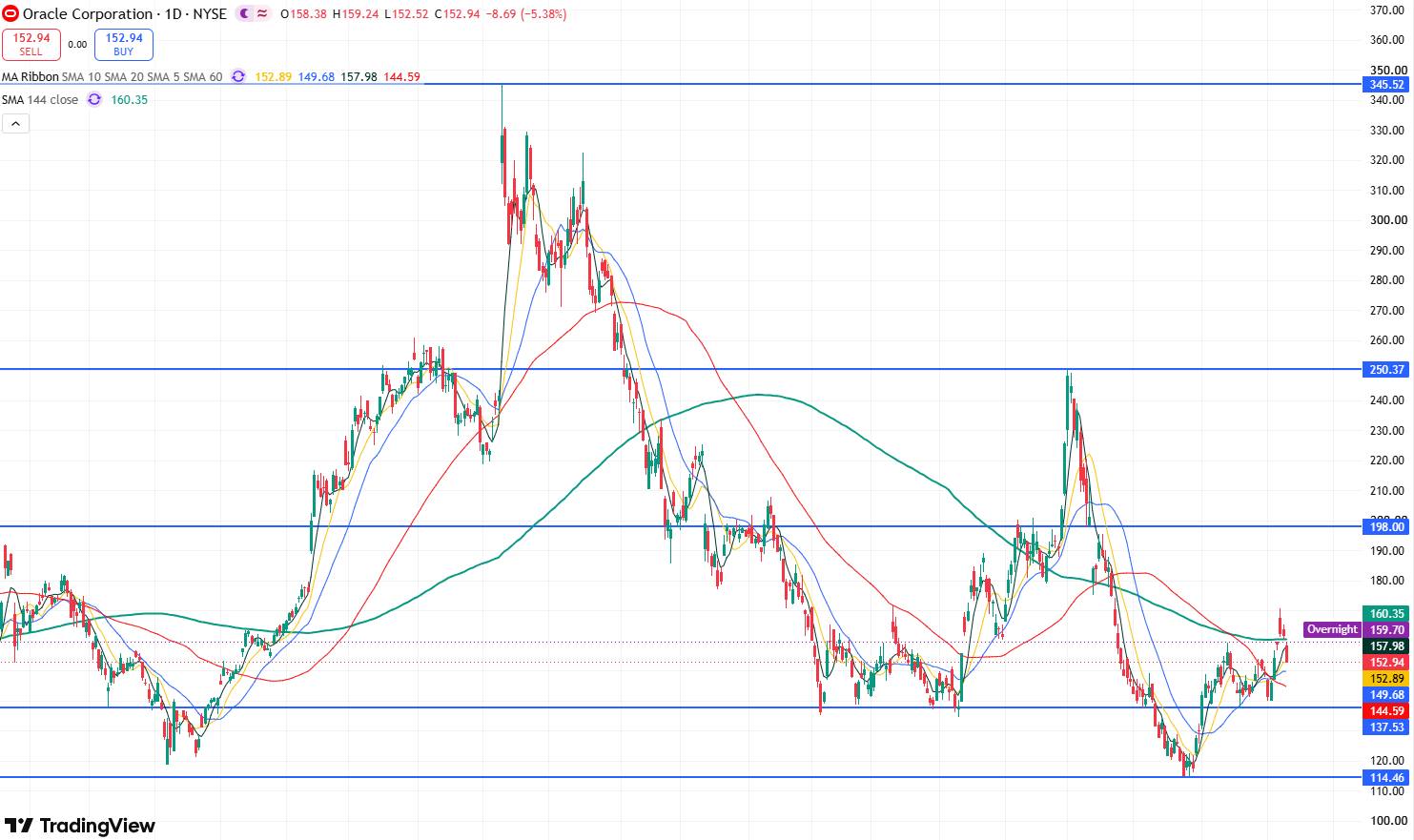Select the horizontal line at 114.46
This screenshot has width=1414, height=840.
683,777
